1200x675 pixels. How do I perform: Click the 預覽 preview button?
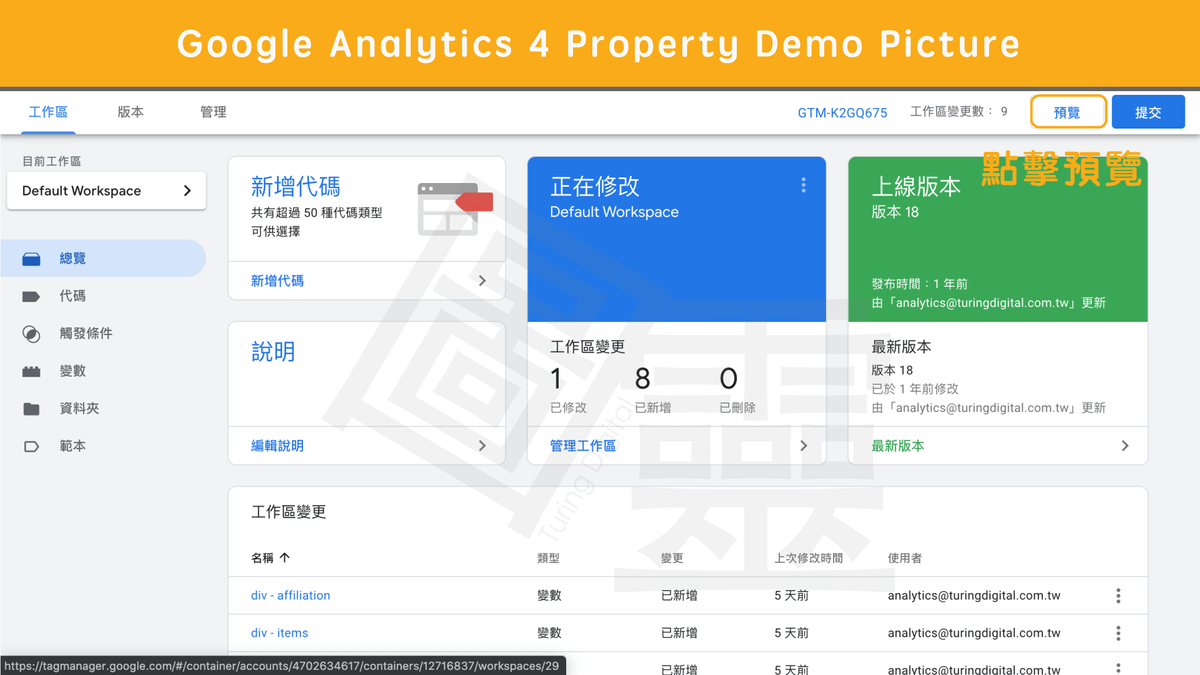tap(1068, 112)
